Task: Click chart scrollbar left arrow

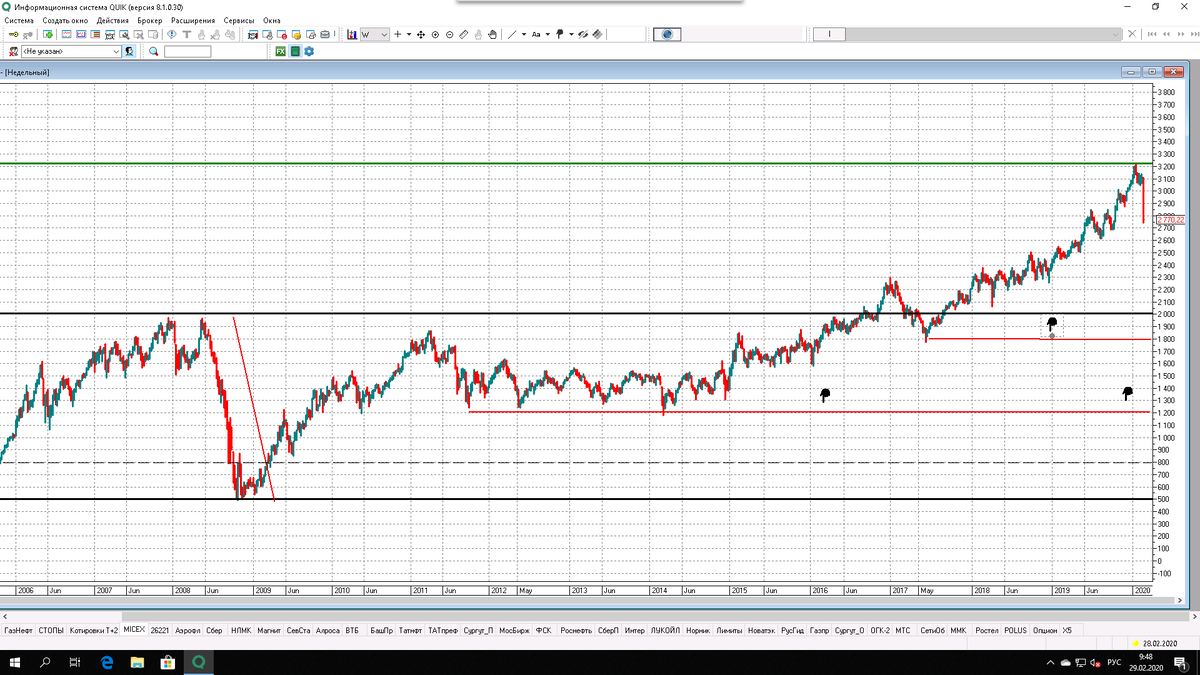Action: pyautogui.click(x=5, y=615)
